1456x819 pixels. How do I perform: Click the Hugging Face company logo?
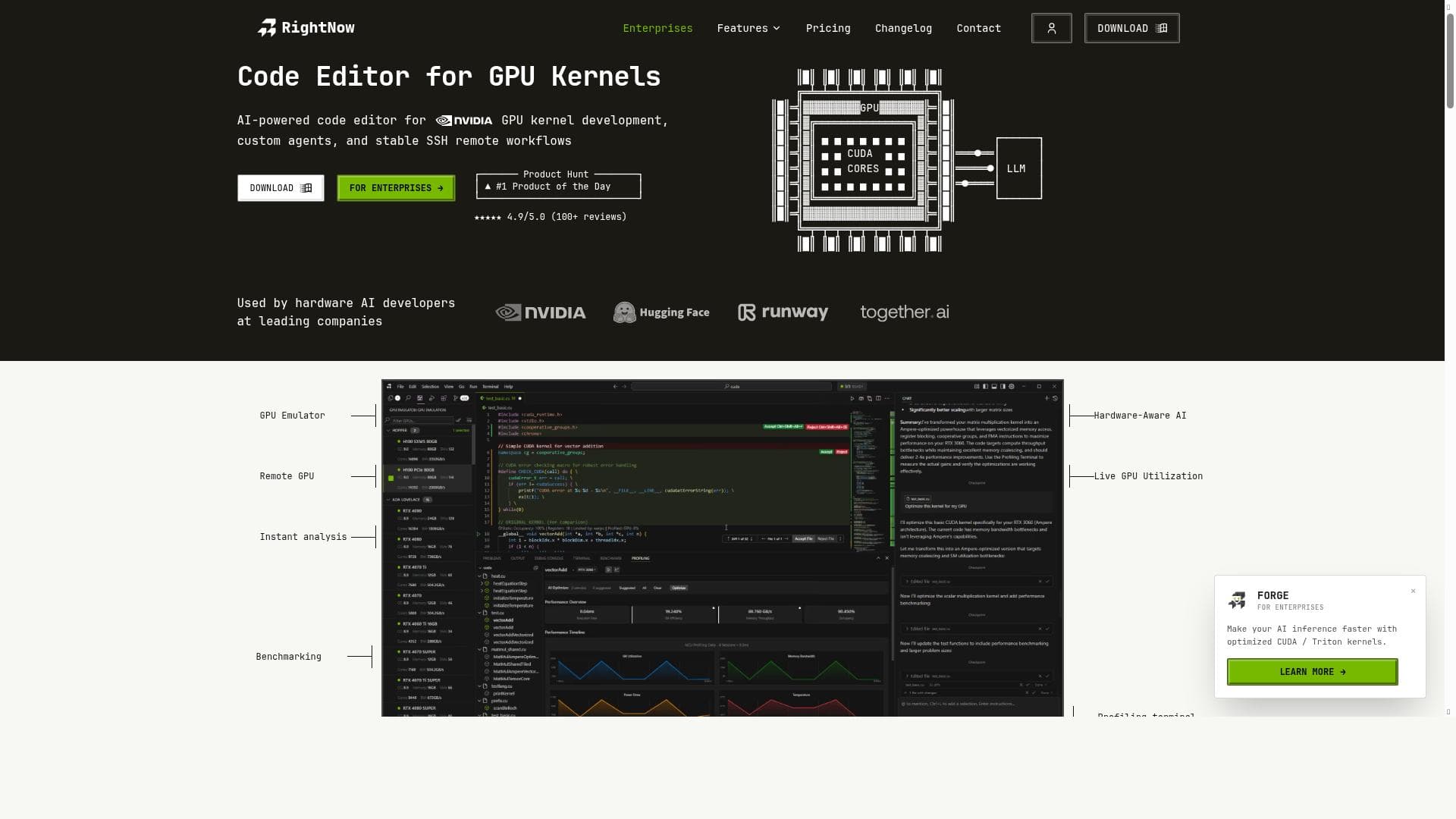click(x=661, y=312)
